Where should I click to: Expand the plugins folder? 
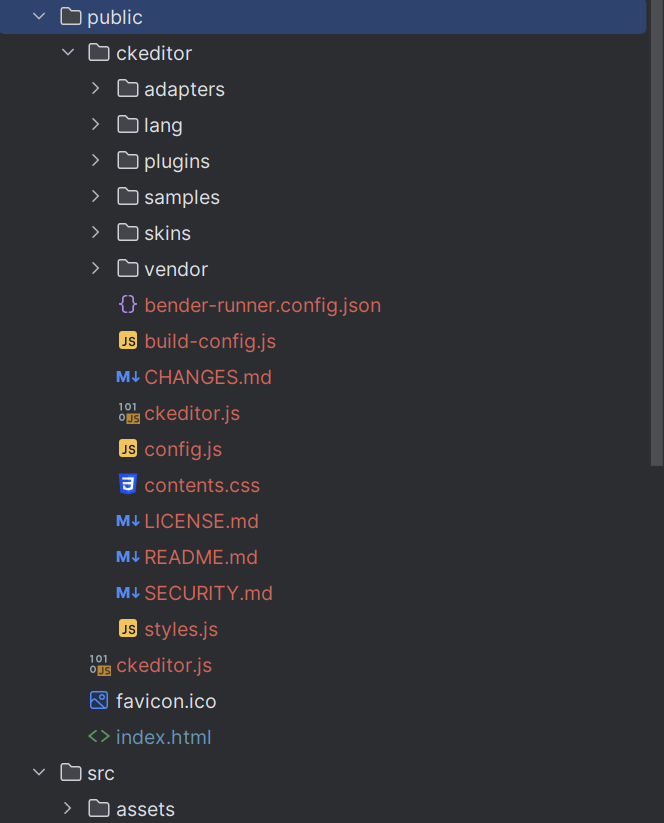[x=95, y=160]
